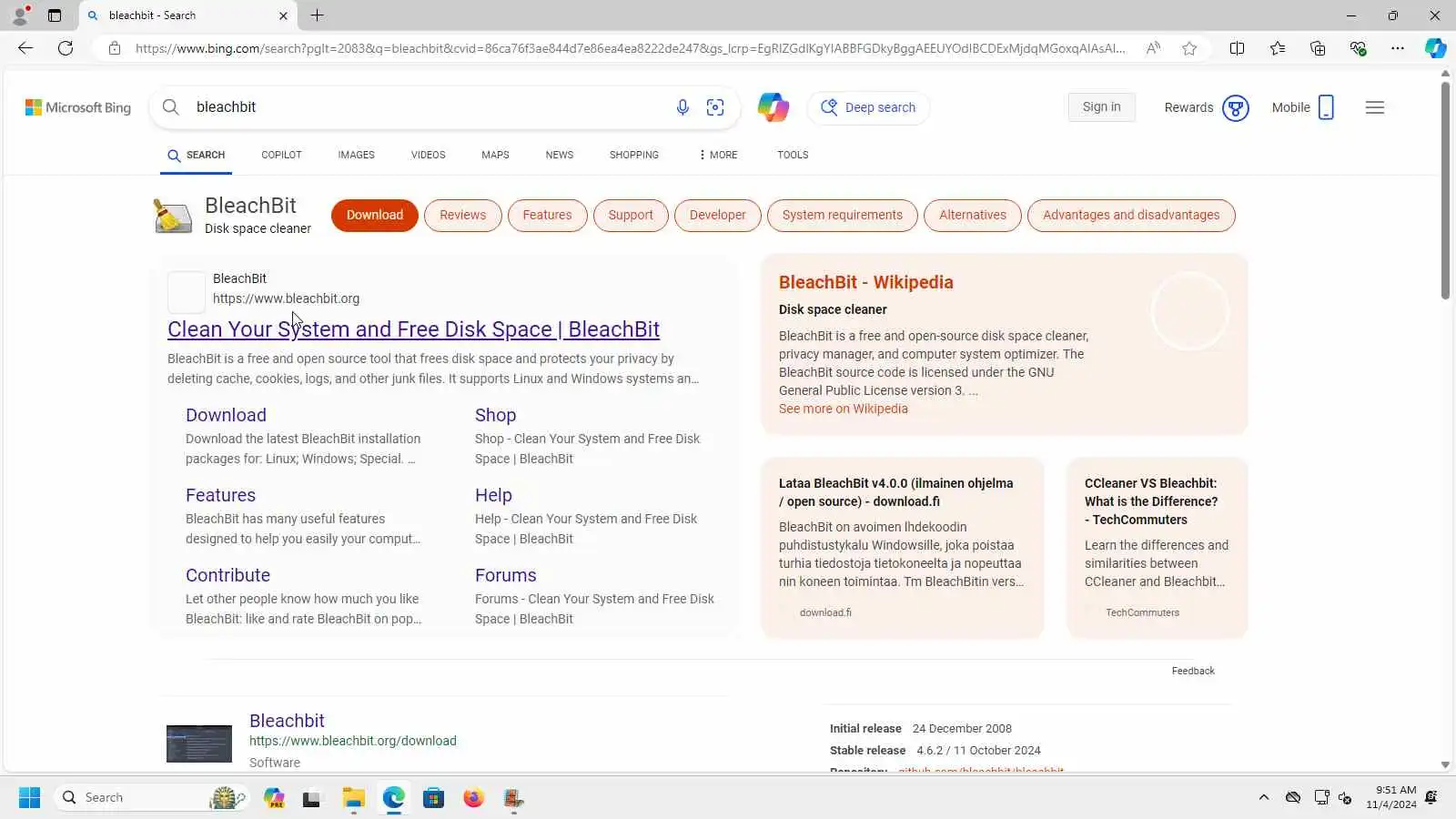Open Edge split screen
1456x819 pixels.
click(x=1237, y=48)
